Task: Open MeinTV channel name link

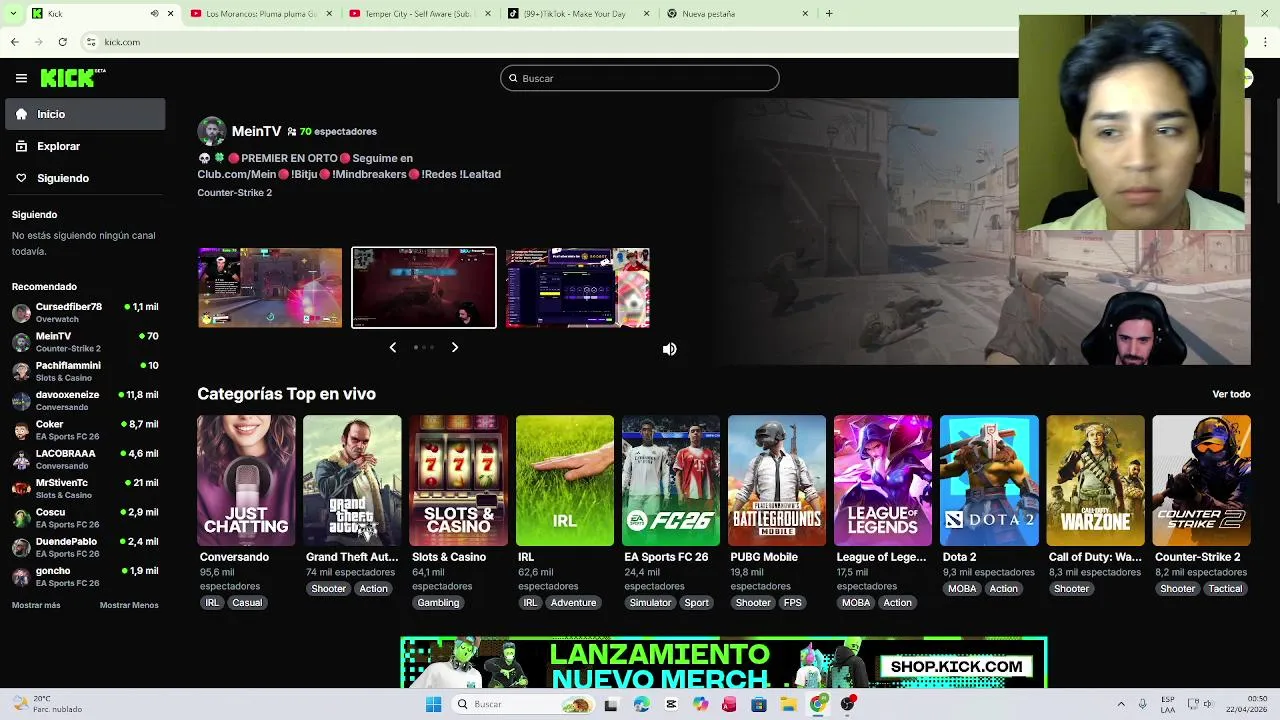Action: point(256,131)
